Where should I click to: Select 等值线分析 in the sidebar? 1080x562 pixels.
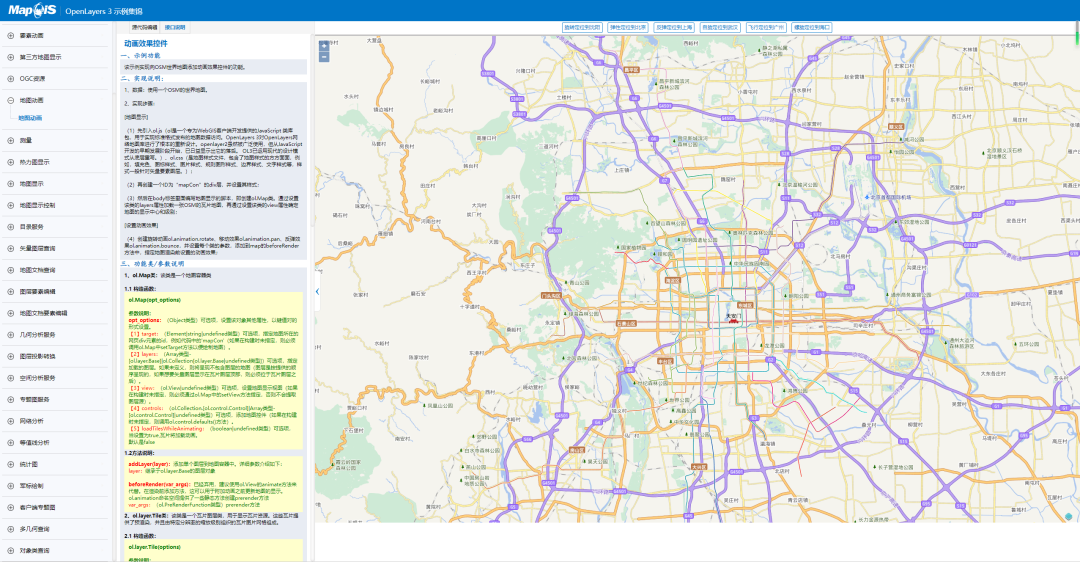click(x=34, y=443)
